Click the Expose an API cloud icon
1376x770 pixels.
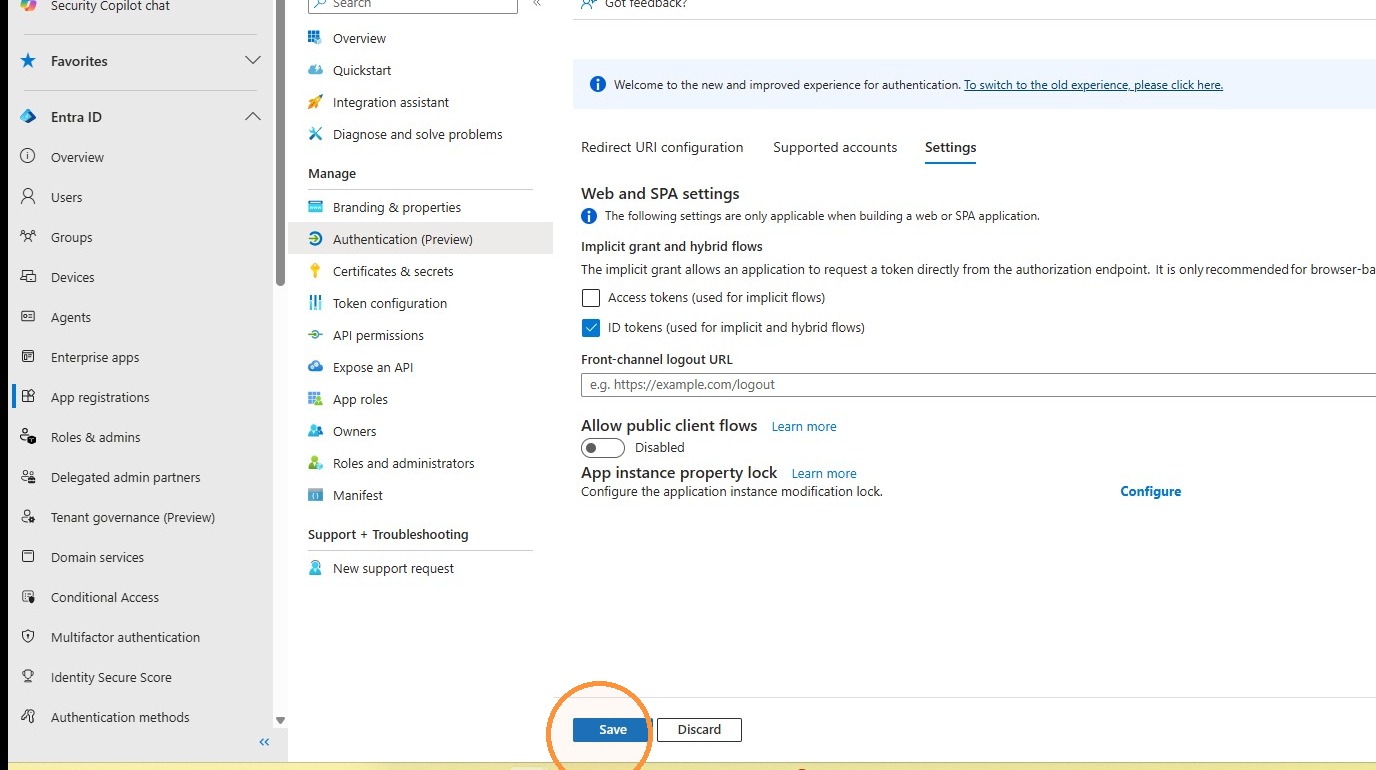315,367
